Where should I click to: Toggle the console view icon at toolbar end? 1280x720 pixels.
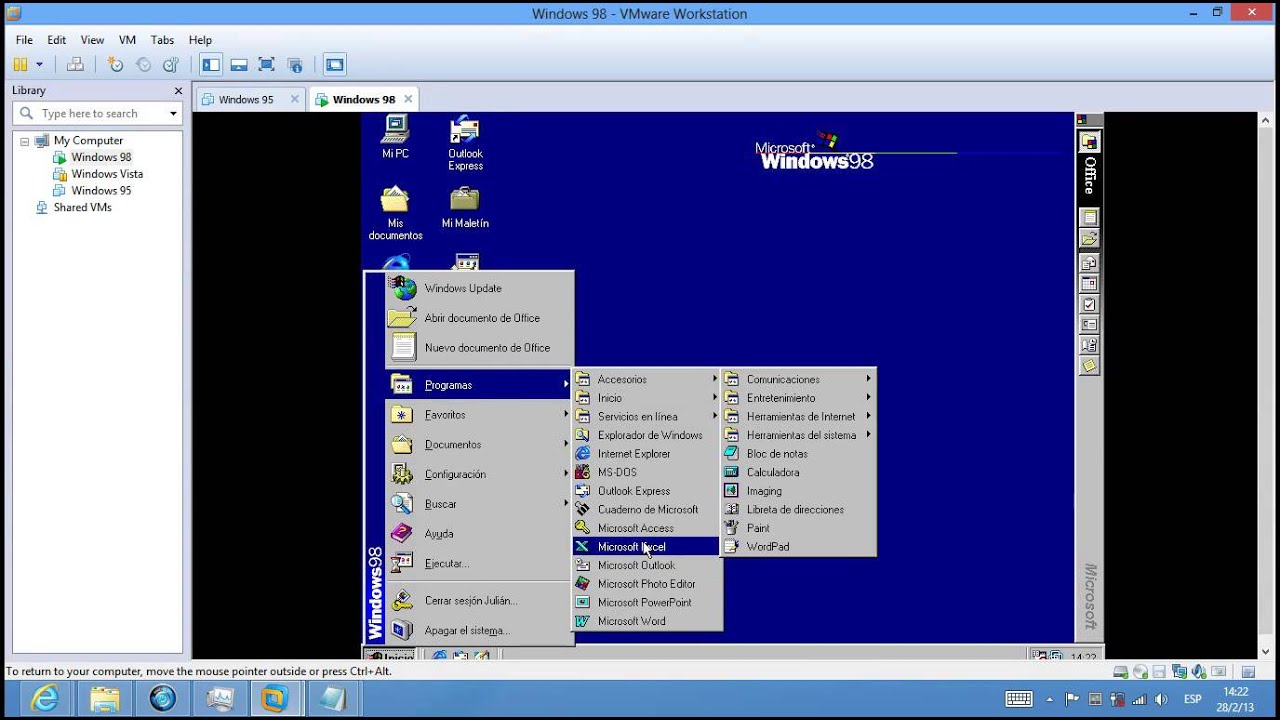click(334, 65)
